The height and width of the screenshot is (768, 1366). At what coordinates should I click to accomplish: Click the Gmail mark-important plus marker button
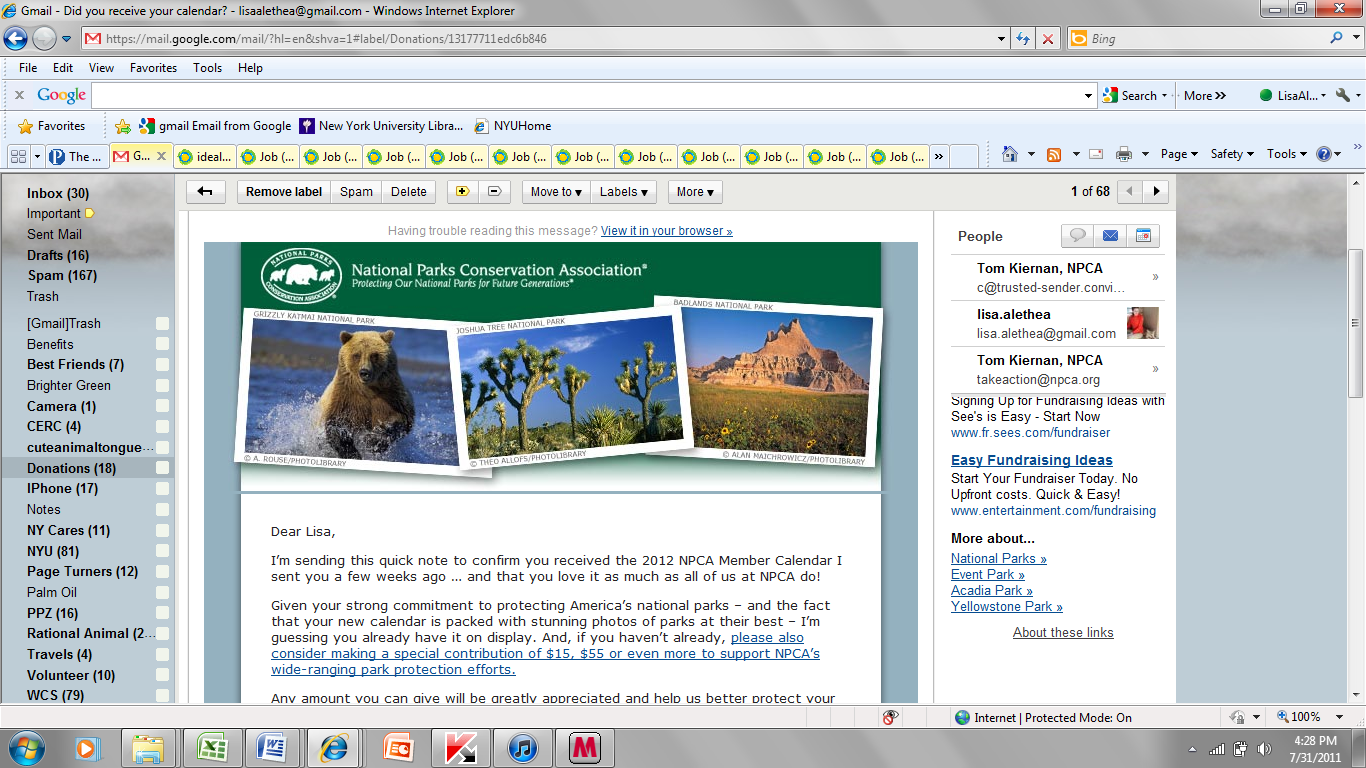click(462, 192)
